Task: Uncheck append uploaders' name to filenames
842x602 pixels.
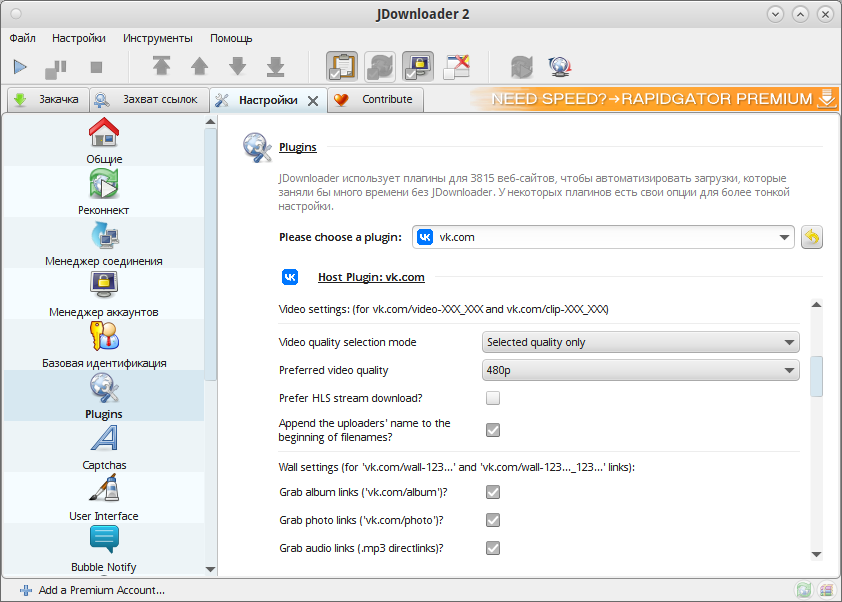Action: point(493,430)
